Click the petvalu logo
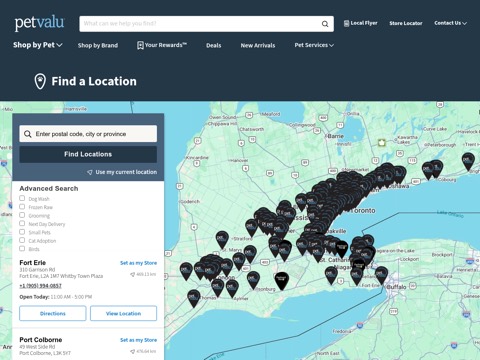 point(39,23)
